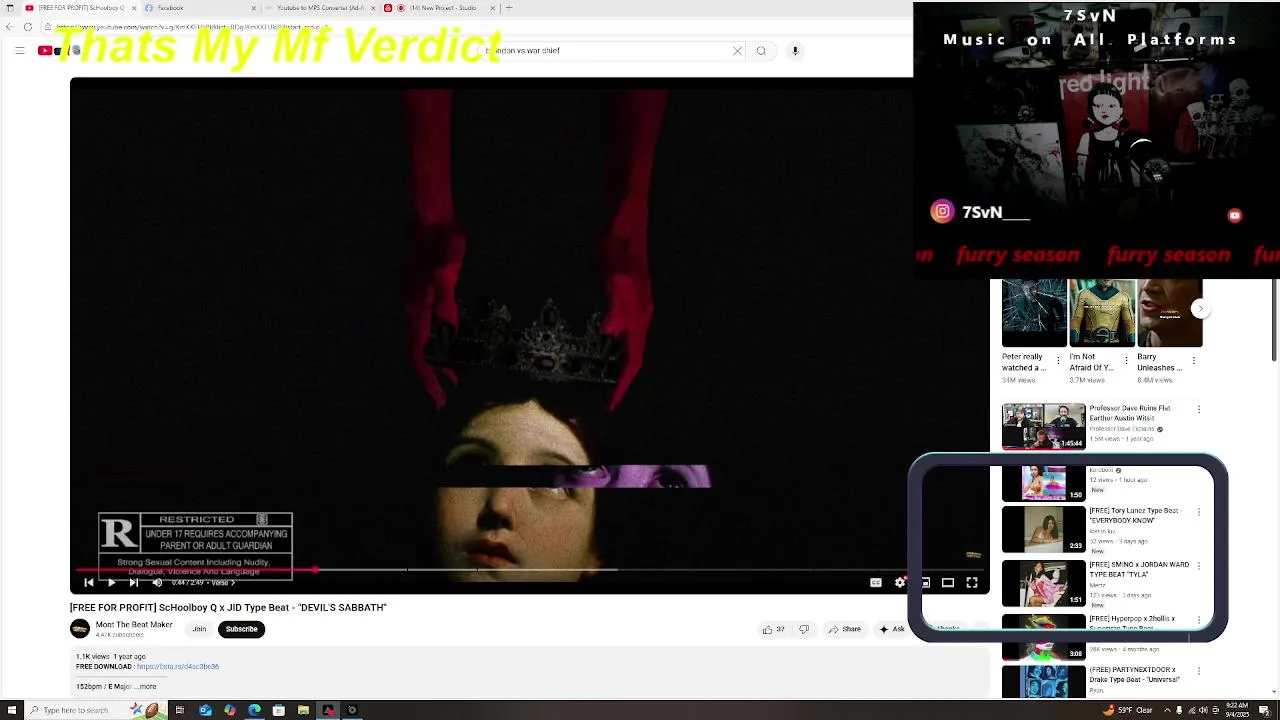Open Outlook from the taskbar
This screenshot has height=720, width=1280.
pyautogui.click(x=205, y=710)
